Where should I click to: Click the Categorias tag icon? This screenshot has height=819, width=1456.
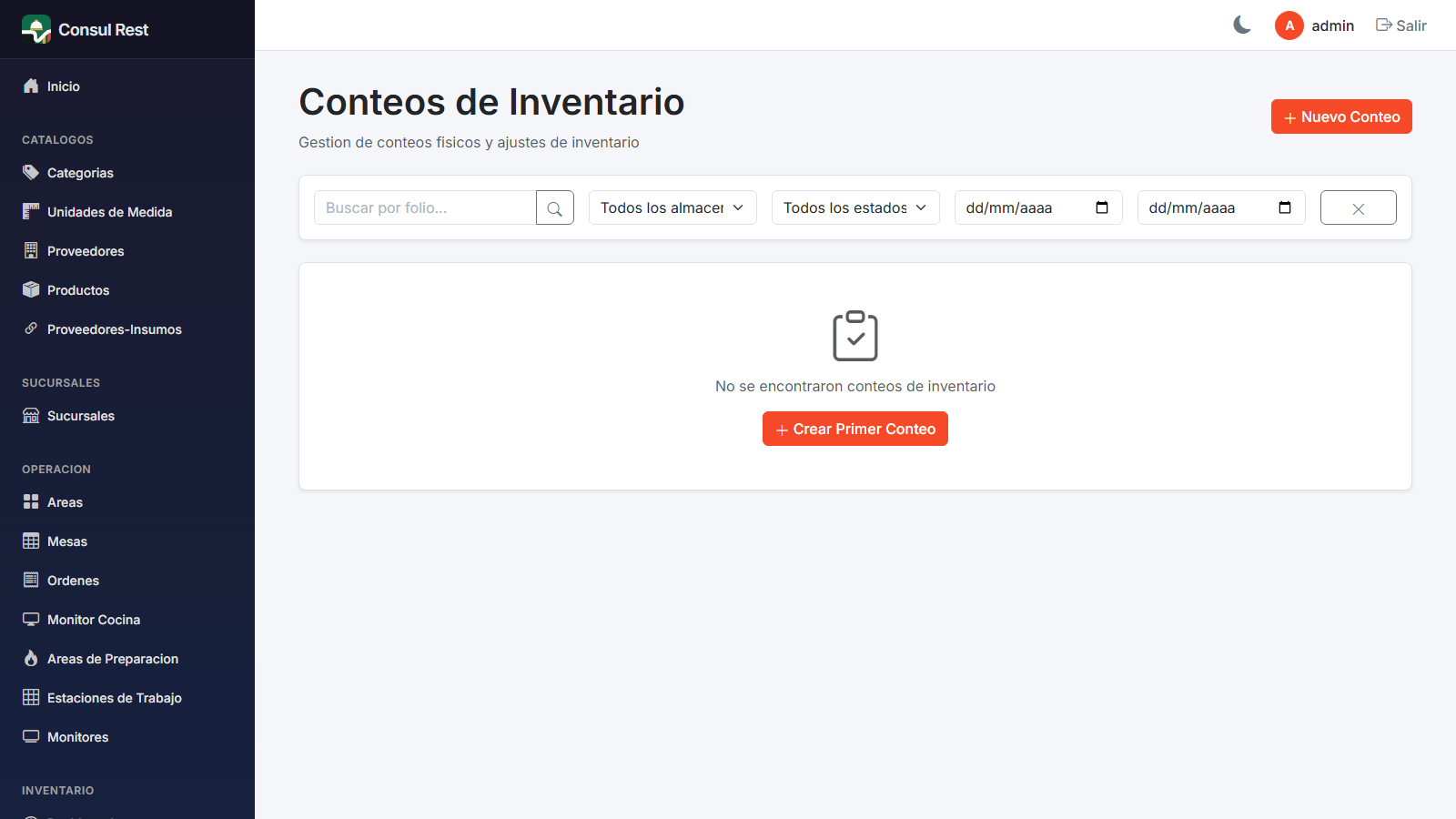coord(31,172)
